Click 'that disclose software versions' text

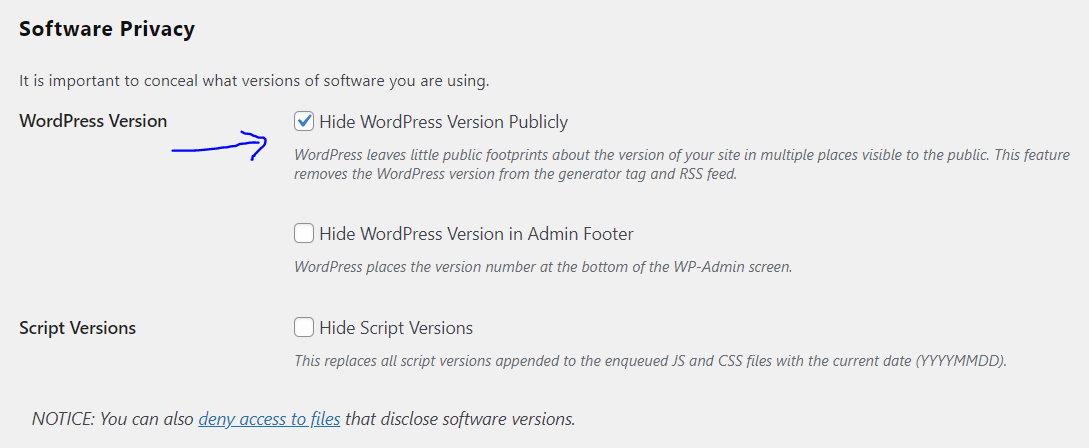[459, 418]
